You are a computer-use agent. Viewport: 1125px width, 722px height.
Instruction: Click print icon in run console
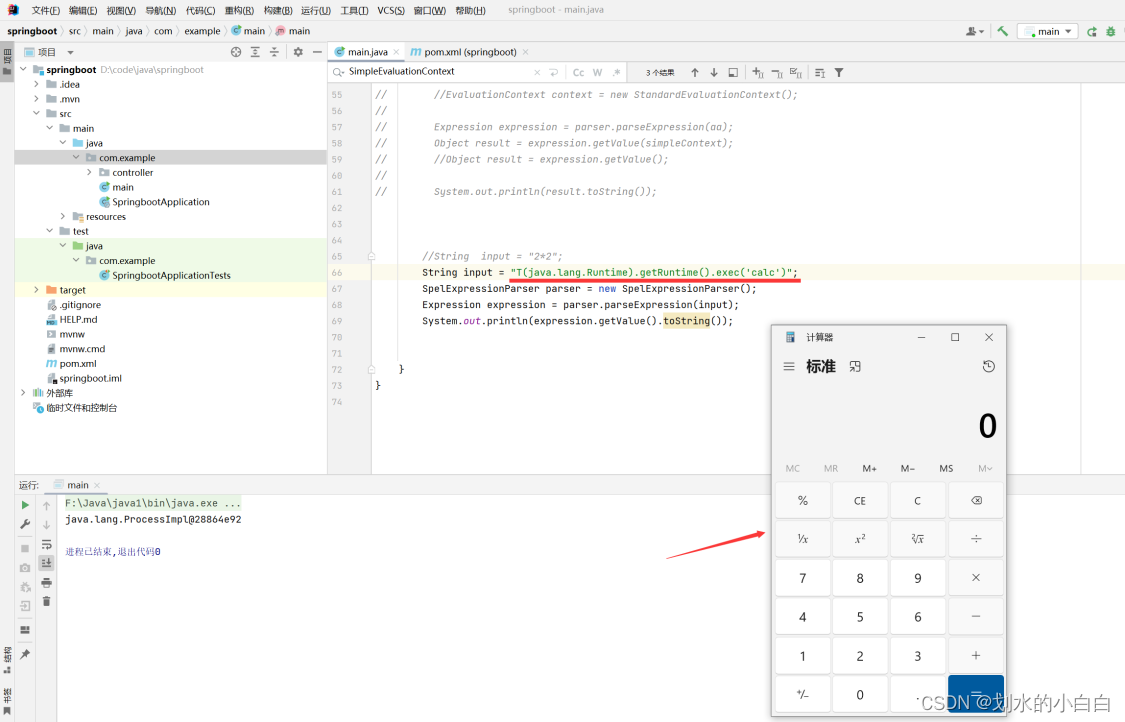47,582
